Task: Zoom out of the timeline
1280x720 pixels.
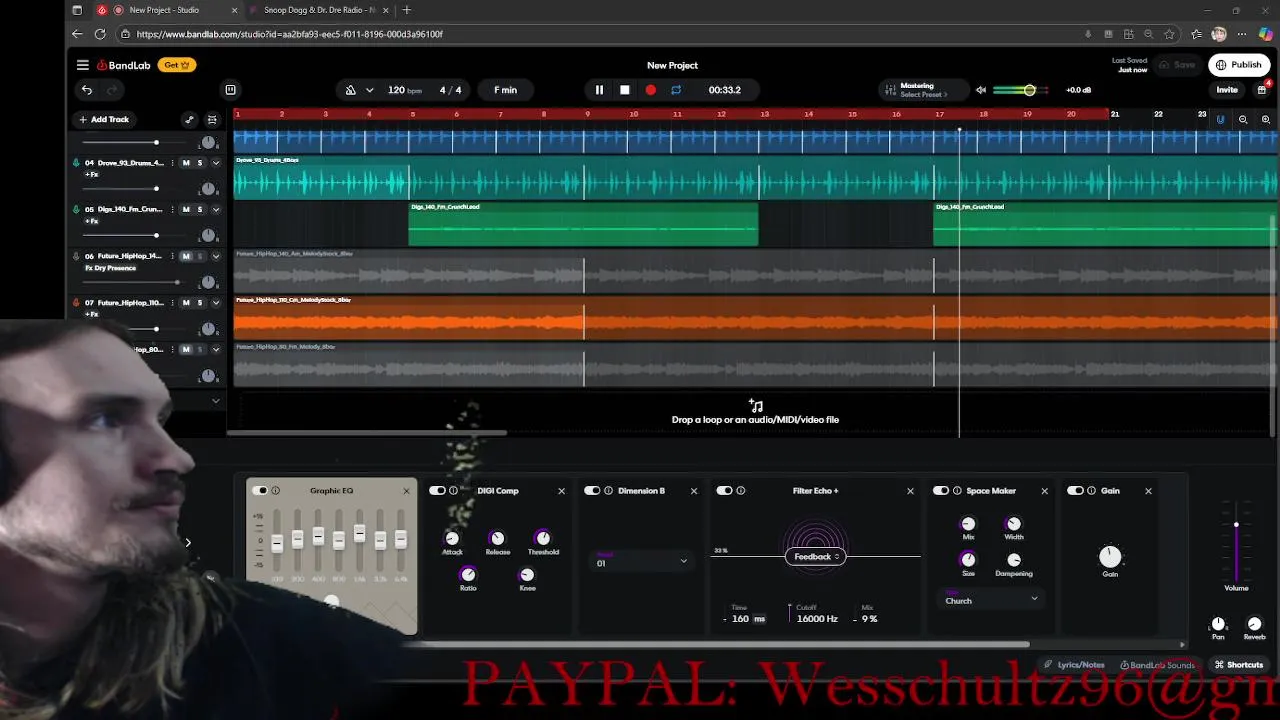Action: click(x=1243, y=119)
